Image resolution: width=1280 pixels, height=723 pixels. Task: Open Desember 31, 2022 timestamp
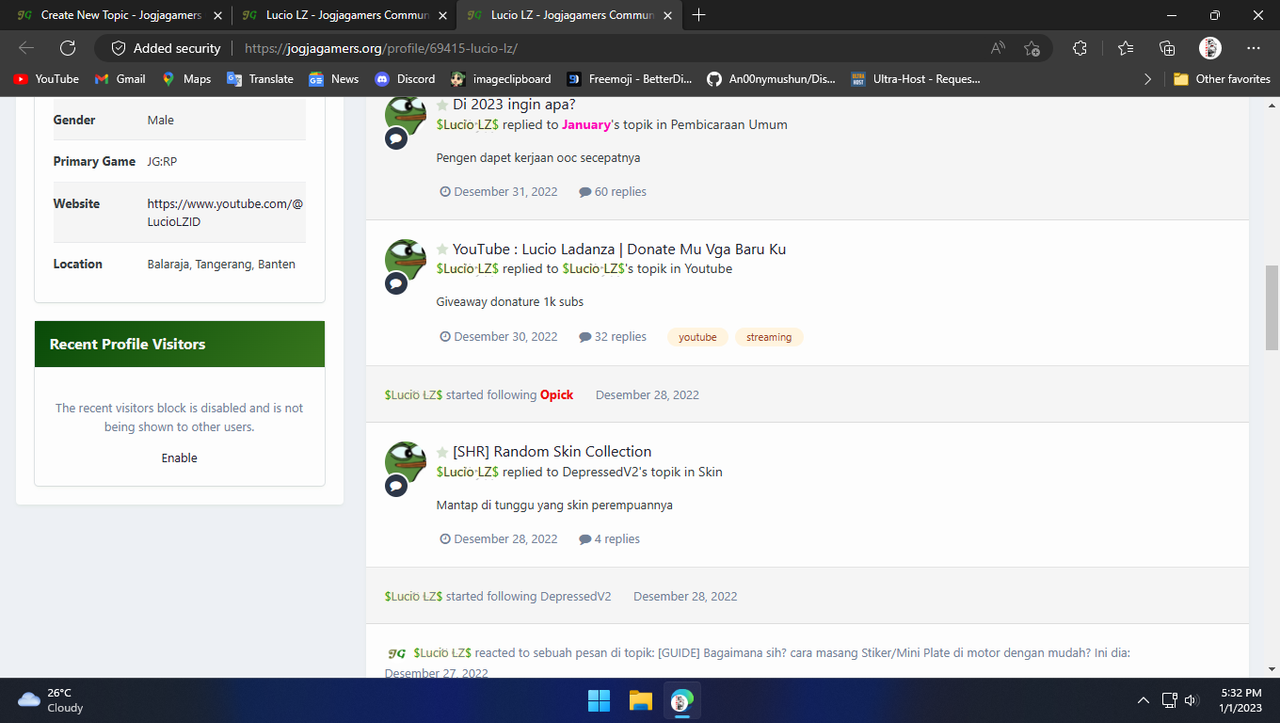[x=499, y=192]
